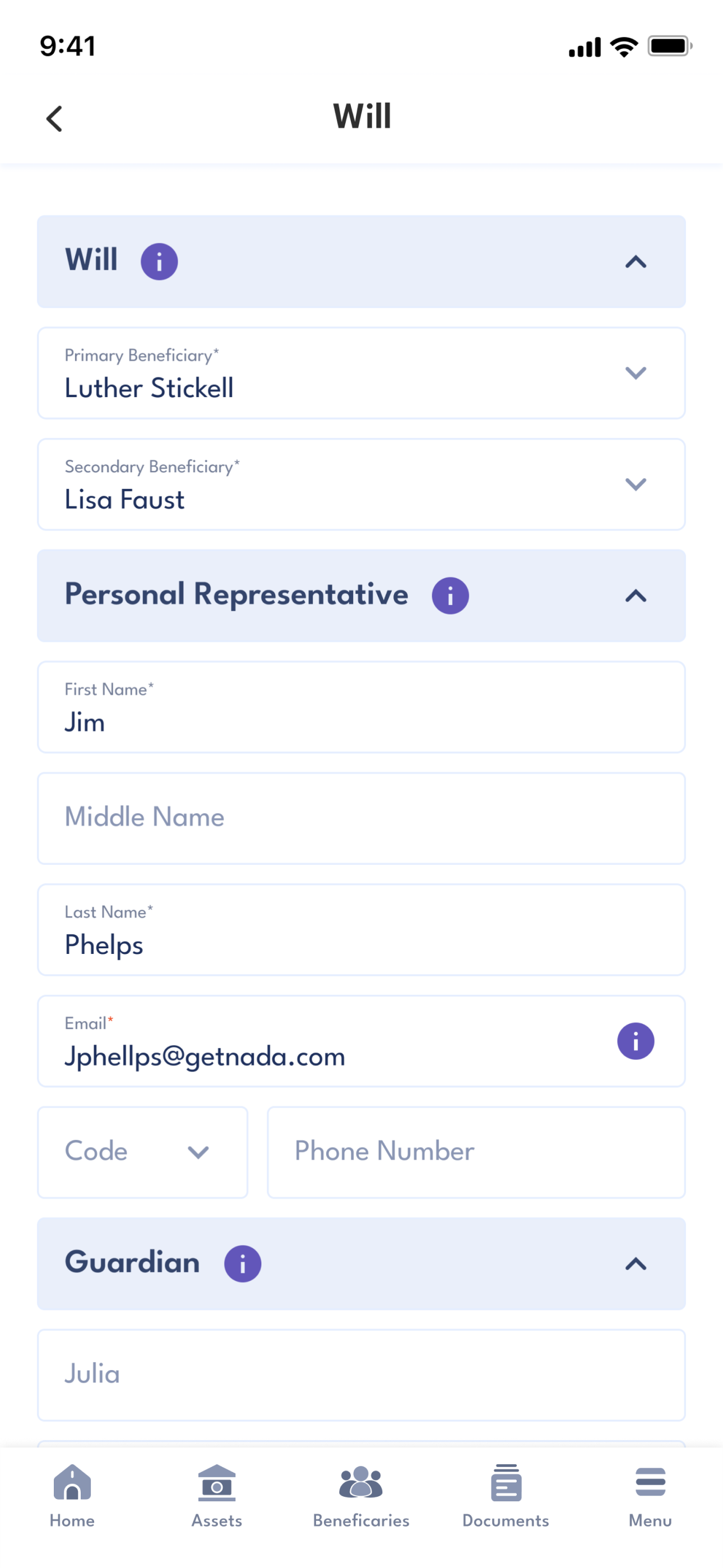Open Documents in bottom bar
The width and height of the screenshot is (723, 1568).
[x=506, y=1496]
